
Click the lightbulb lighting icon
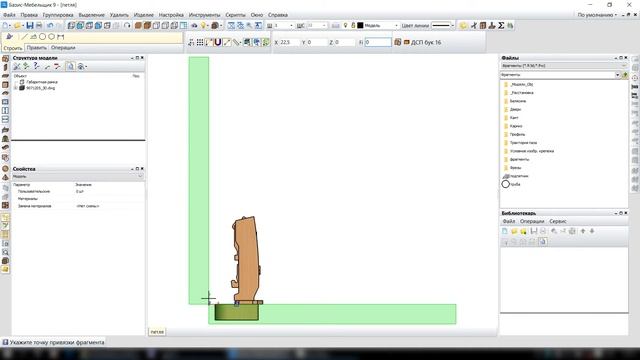tap(203, 25)
